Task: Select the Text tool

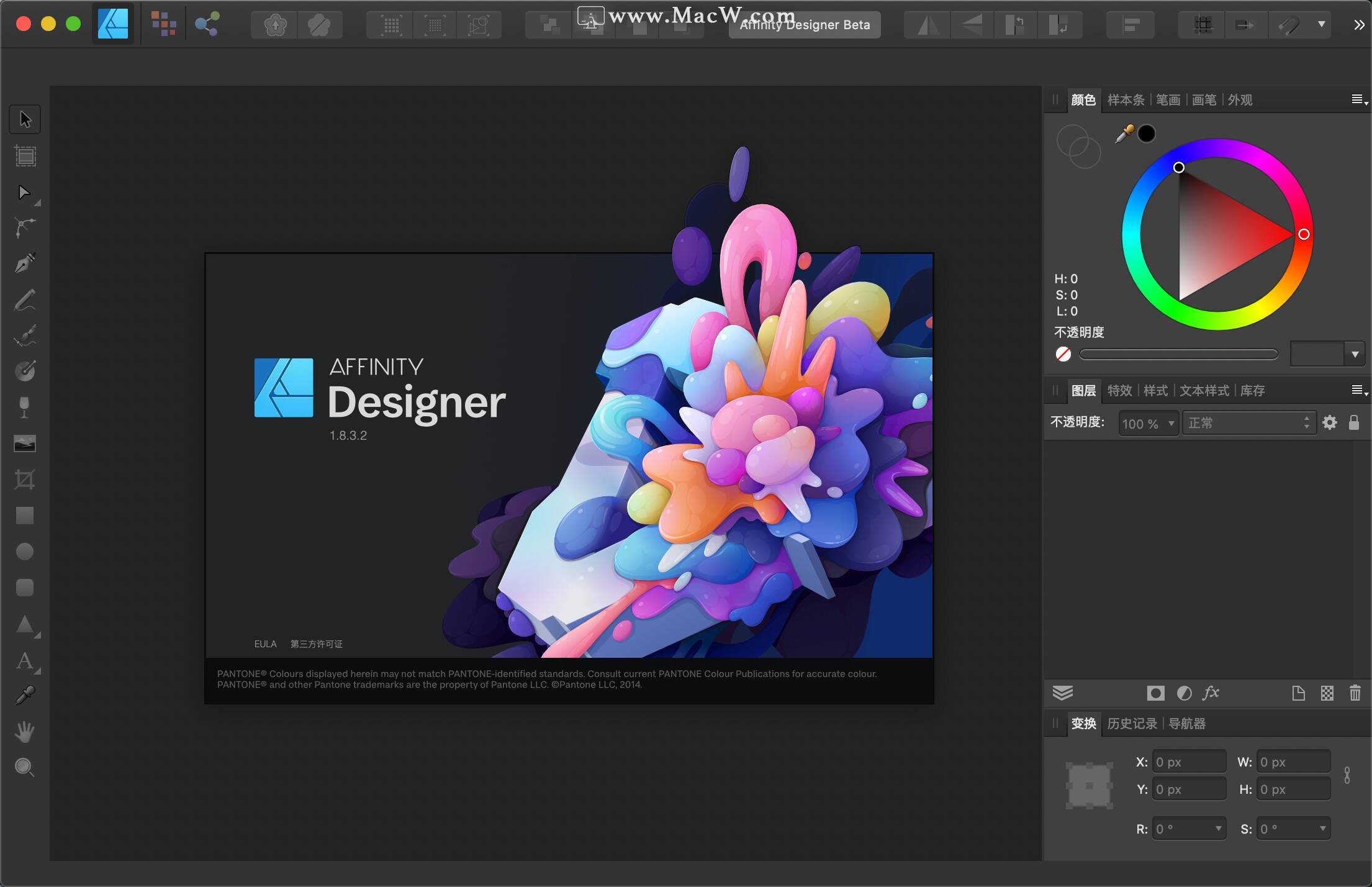Action: click(x=25, y=660)
